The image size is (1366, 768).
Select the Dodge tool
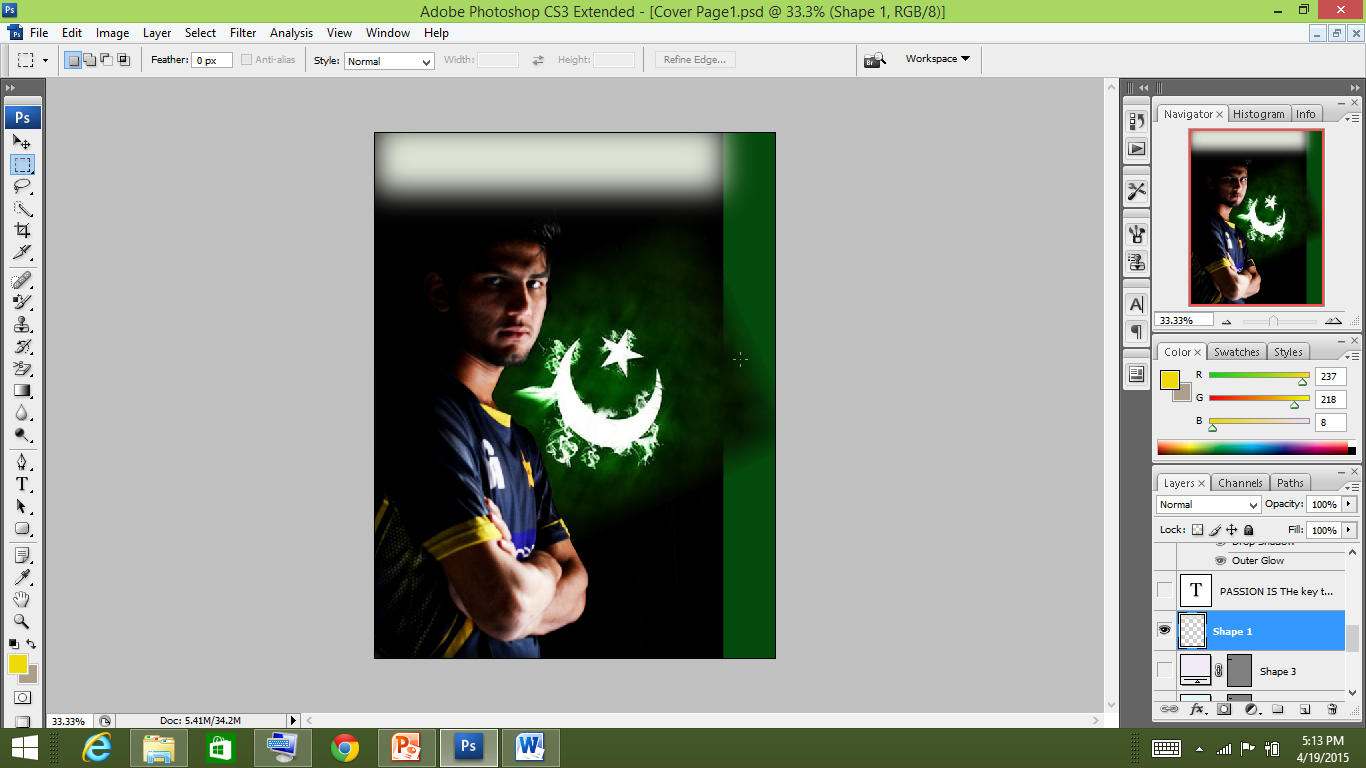click(22, 434)
